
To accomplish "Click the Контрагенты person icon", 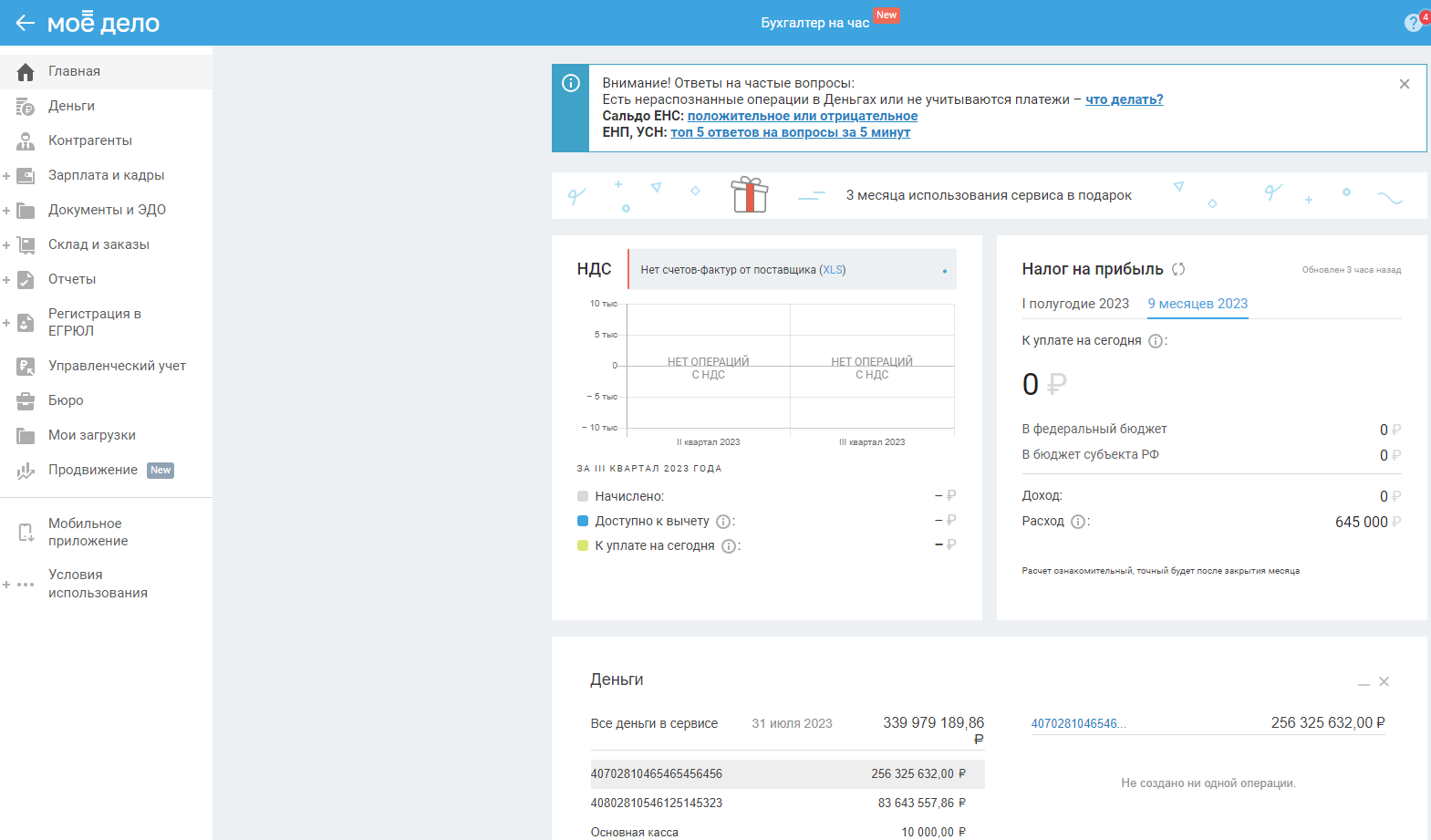I will tap(26, 141).
